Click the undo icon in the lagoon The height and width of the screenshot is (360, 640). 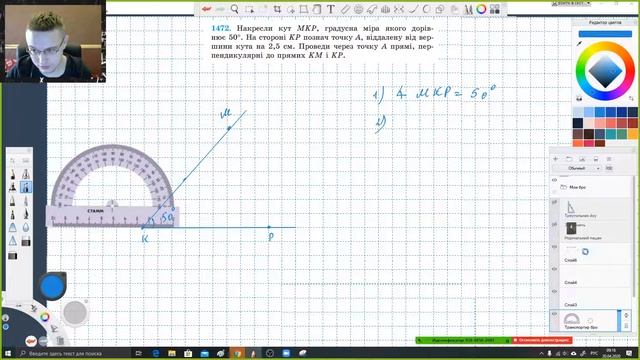click(31, 340)
